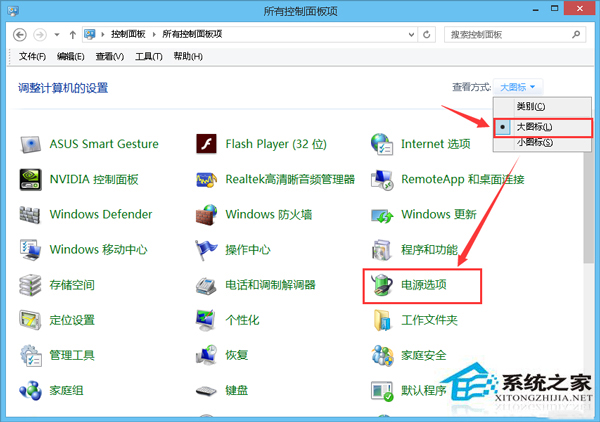Click the 控制面板 breadcrumb

click(128, 34)
